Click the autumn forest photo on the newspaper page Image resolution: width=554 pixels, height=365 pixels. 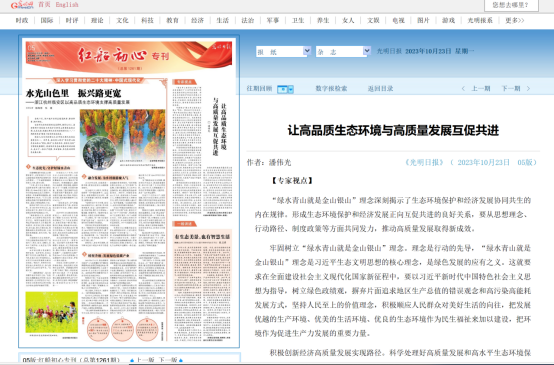click(123, 135)
